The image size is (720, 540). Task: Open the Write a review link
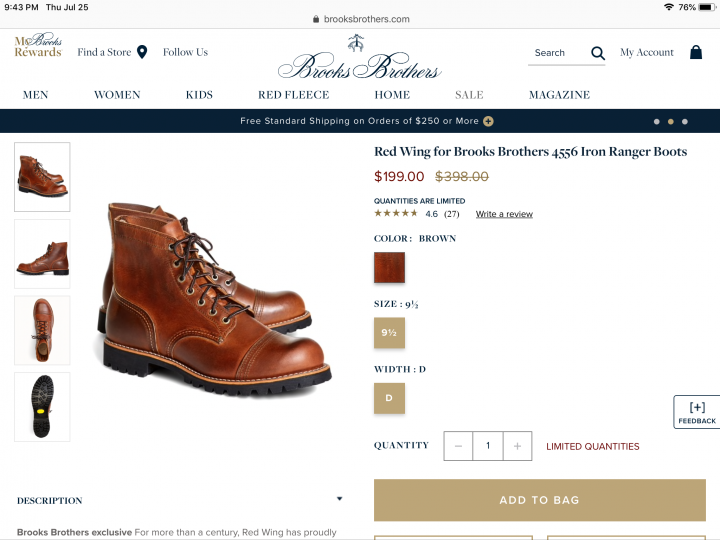click(x=504, y=214)
